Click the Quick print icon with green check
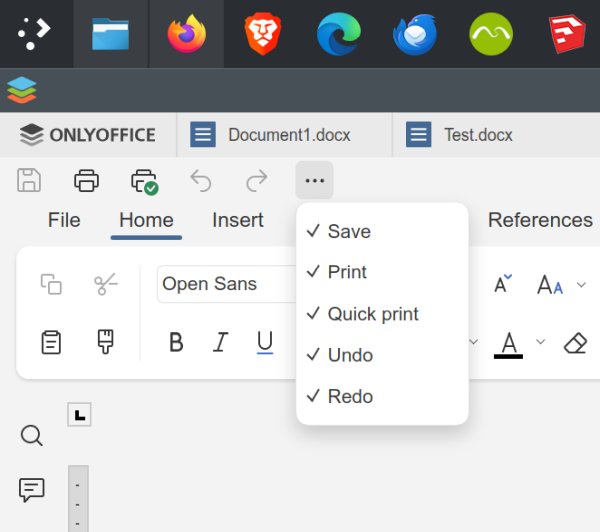The width and height of the screenshot is (600, 532). [x=145, y=181]
